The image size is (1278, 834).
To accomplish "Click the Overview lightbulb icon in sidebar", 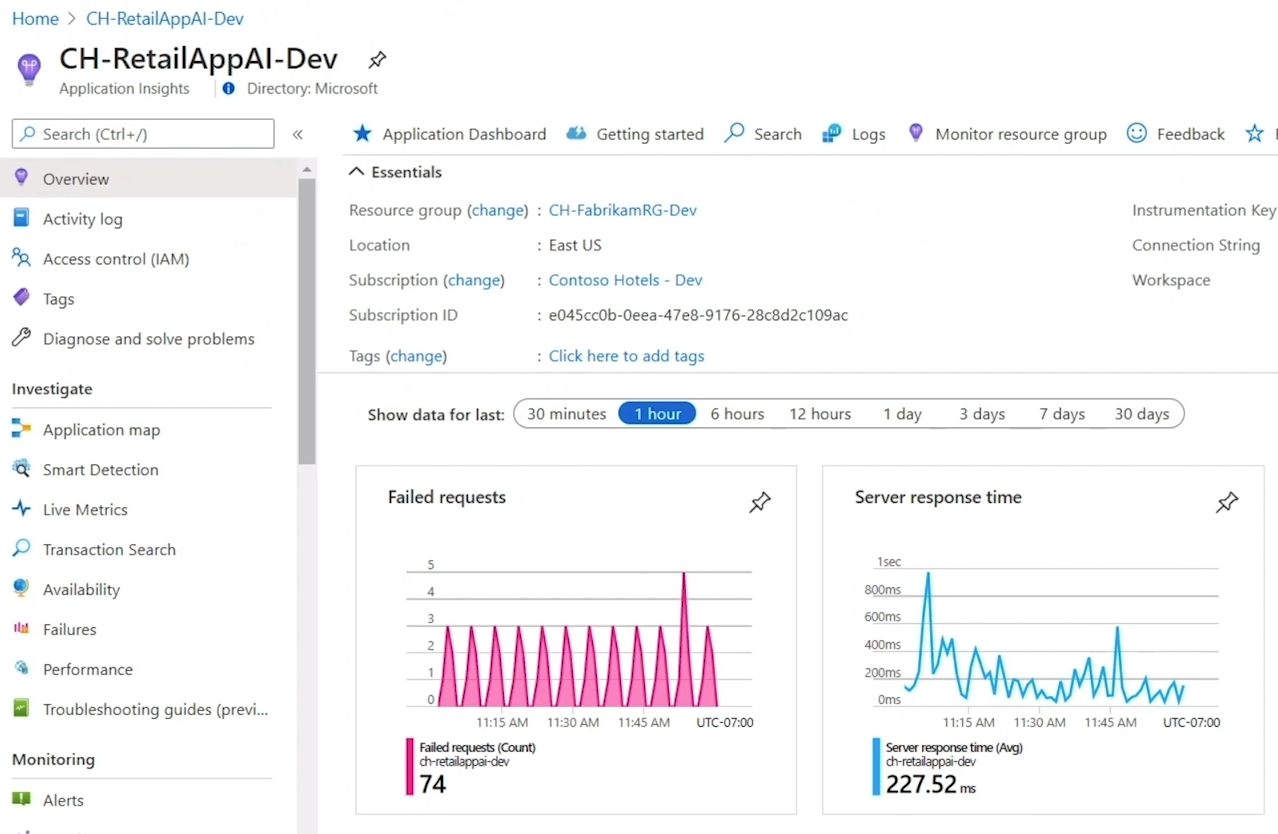I will [x=21, y=178].
